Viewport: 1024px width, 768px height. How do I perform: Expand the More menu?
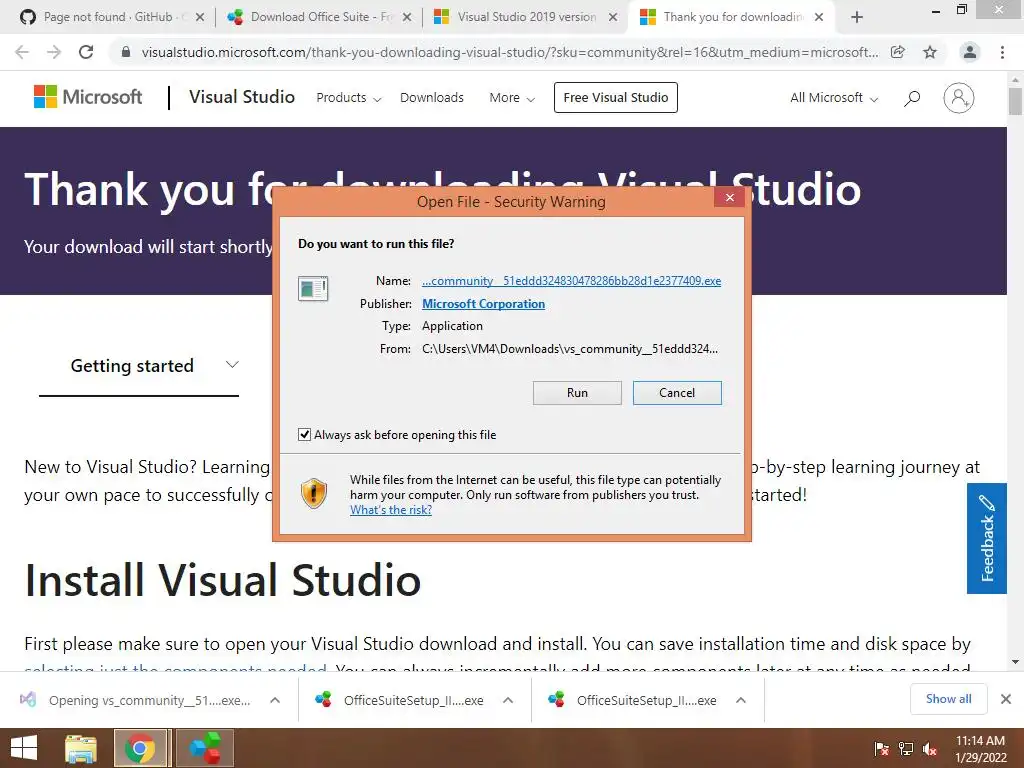(x=512, y=98)
